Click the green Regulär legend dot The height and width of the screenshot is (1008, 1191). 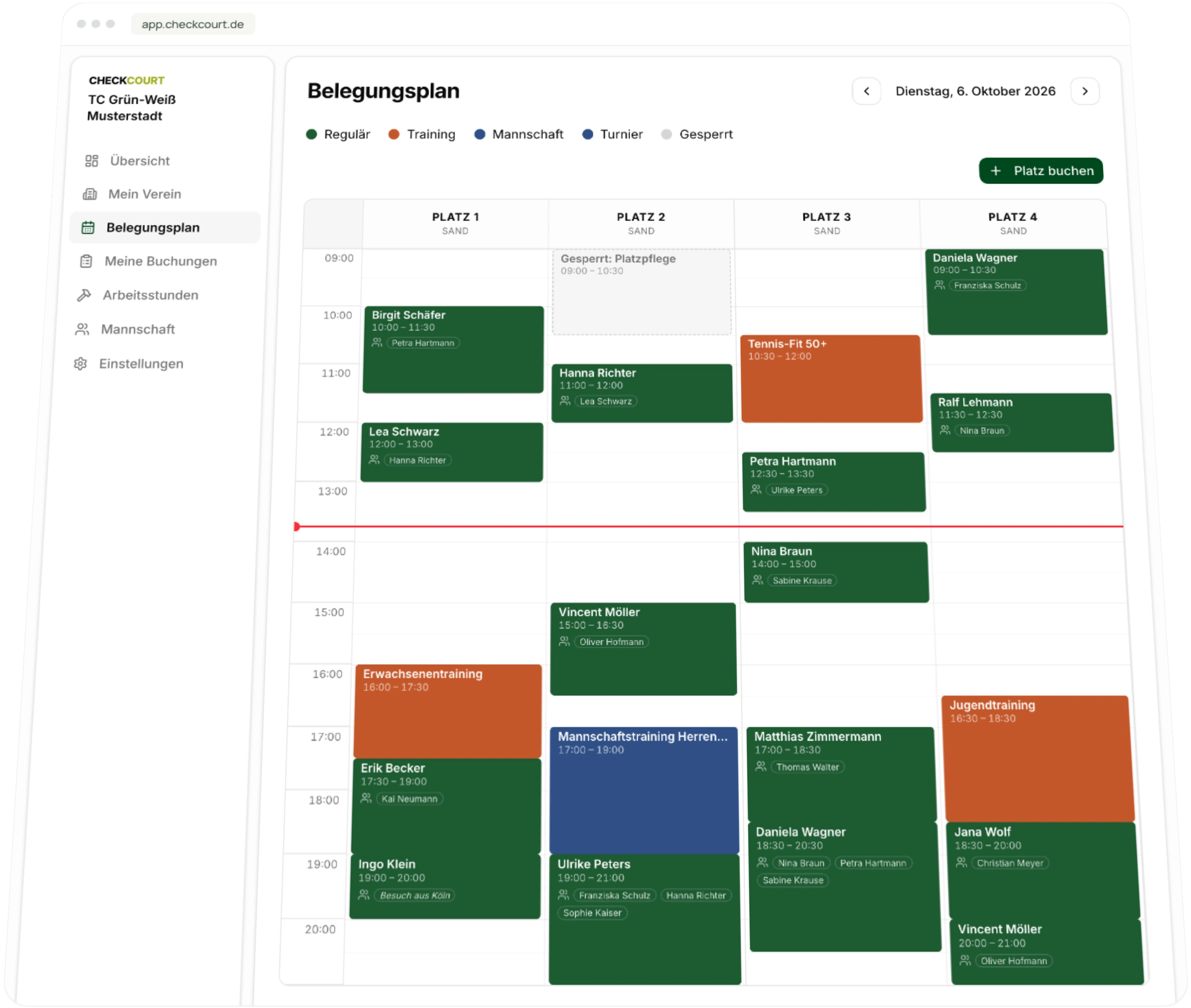coord(311,134)
